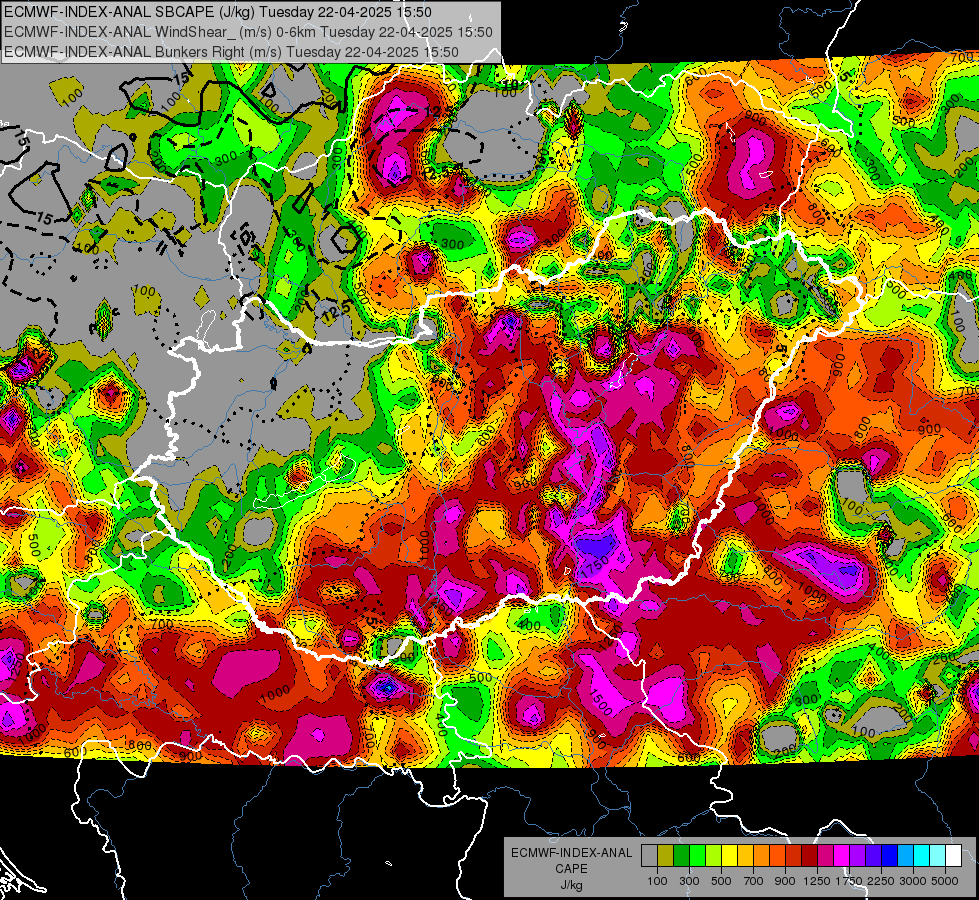Select the pure blue swatch in the legend

(x=890, y=856)
